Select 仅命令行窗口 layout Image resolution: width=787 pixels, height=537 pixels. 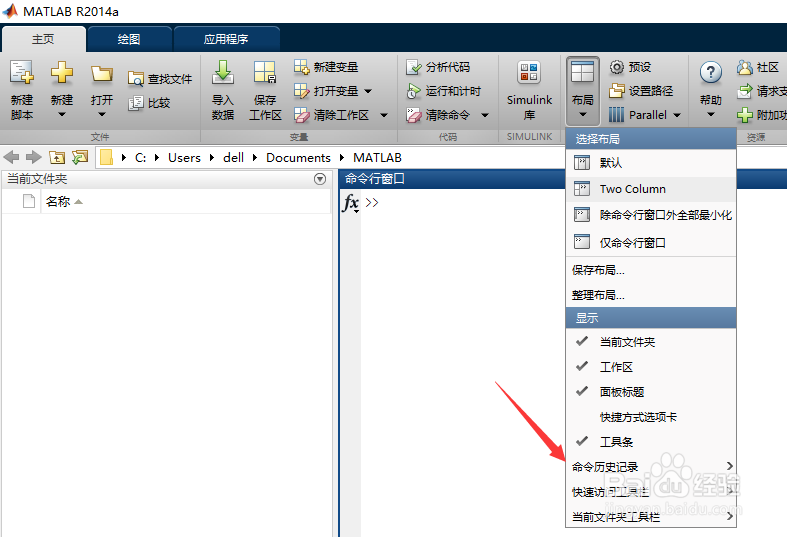pyautogui.click(x=650, y=243)
